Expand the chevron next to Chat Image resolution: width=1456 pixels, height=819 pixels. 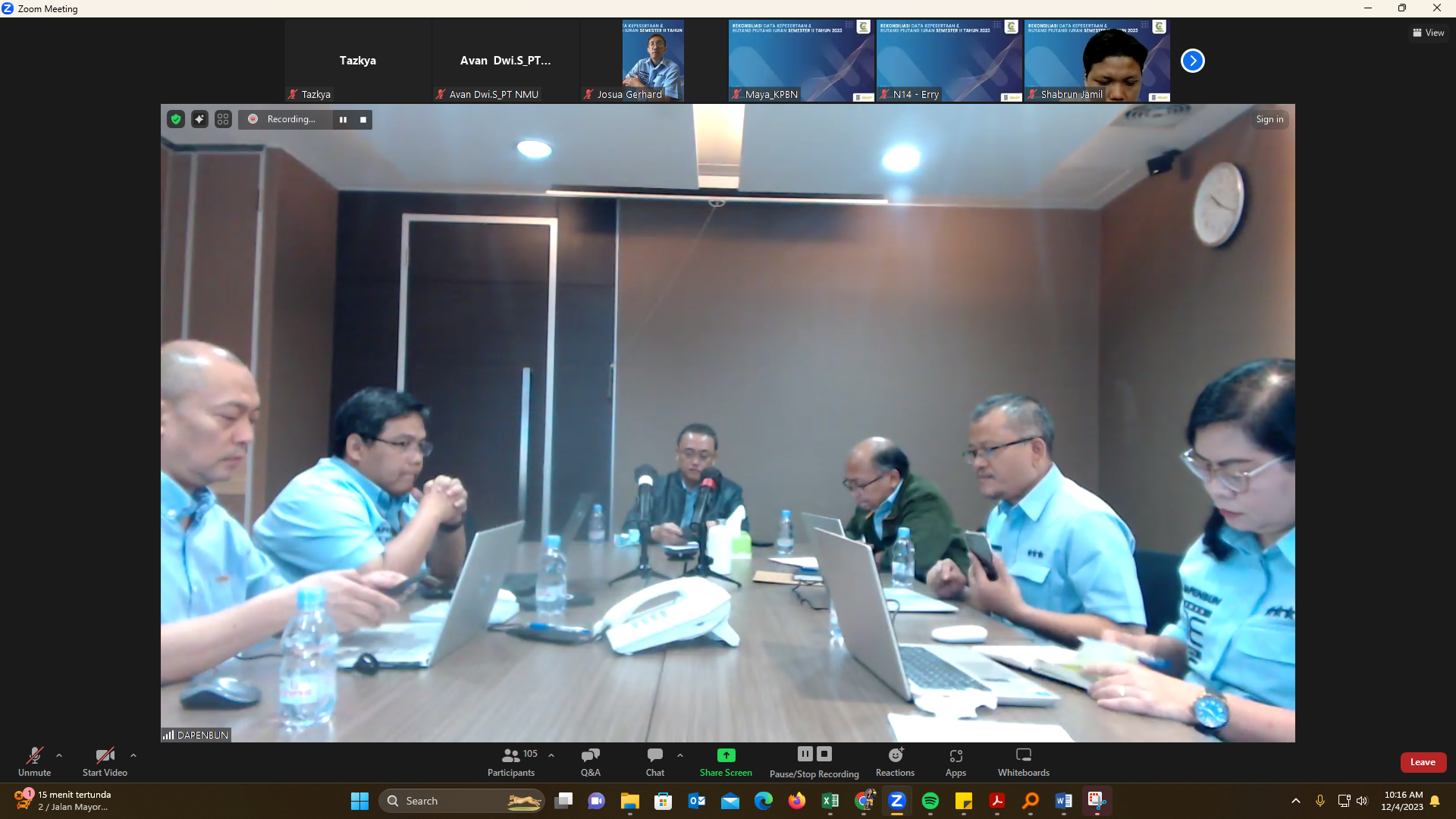pos(680,755)
